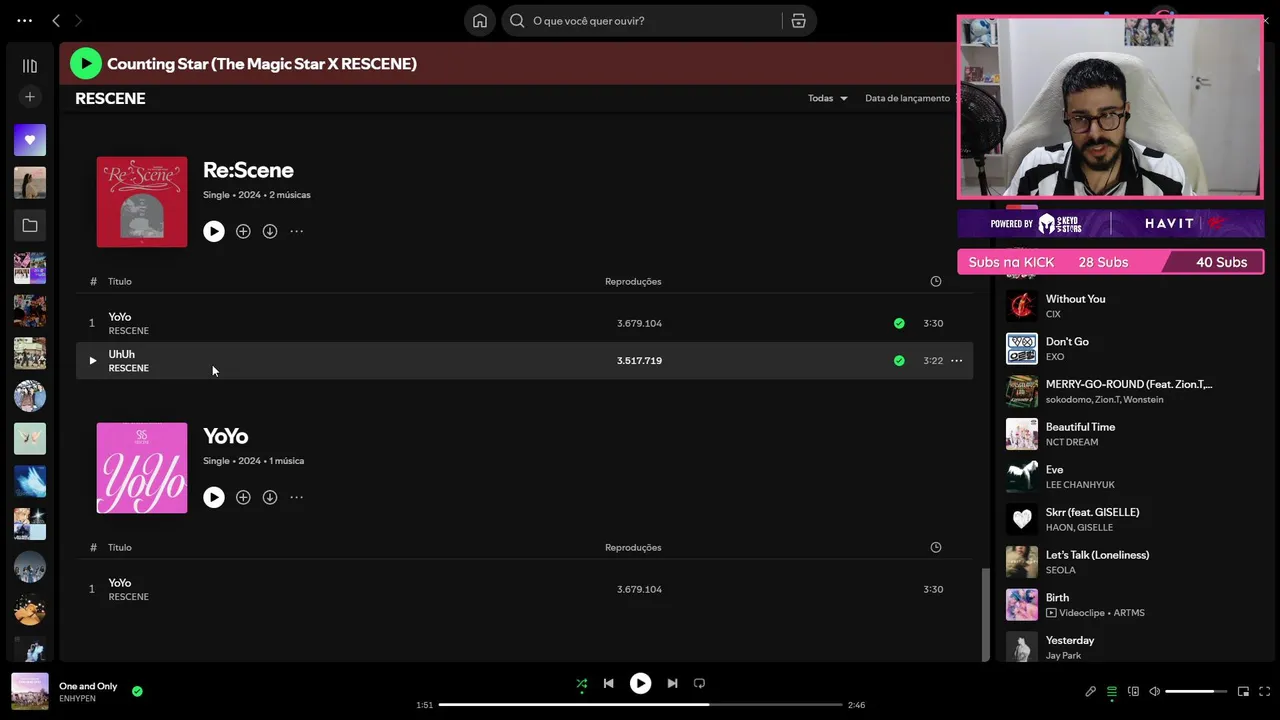1280x720 pixels.
Task: Toggle repeat mode
Action: pos(699,684)
